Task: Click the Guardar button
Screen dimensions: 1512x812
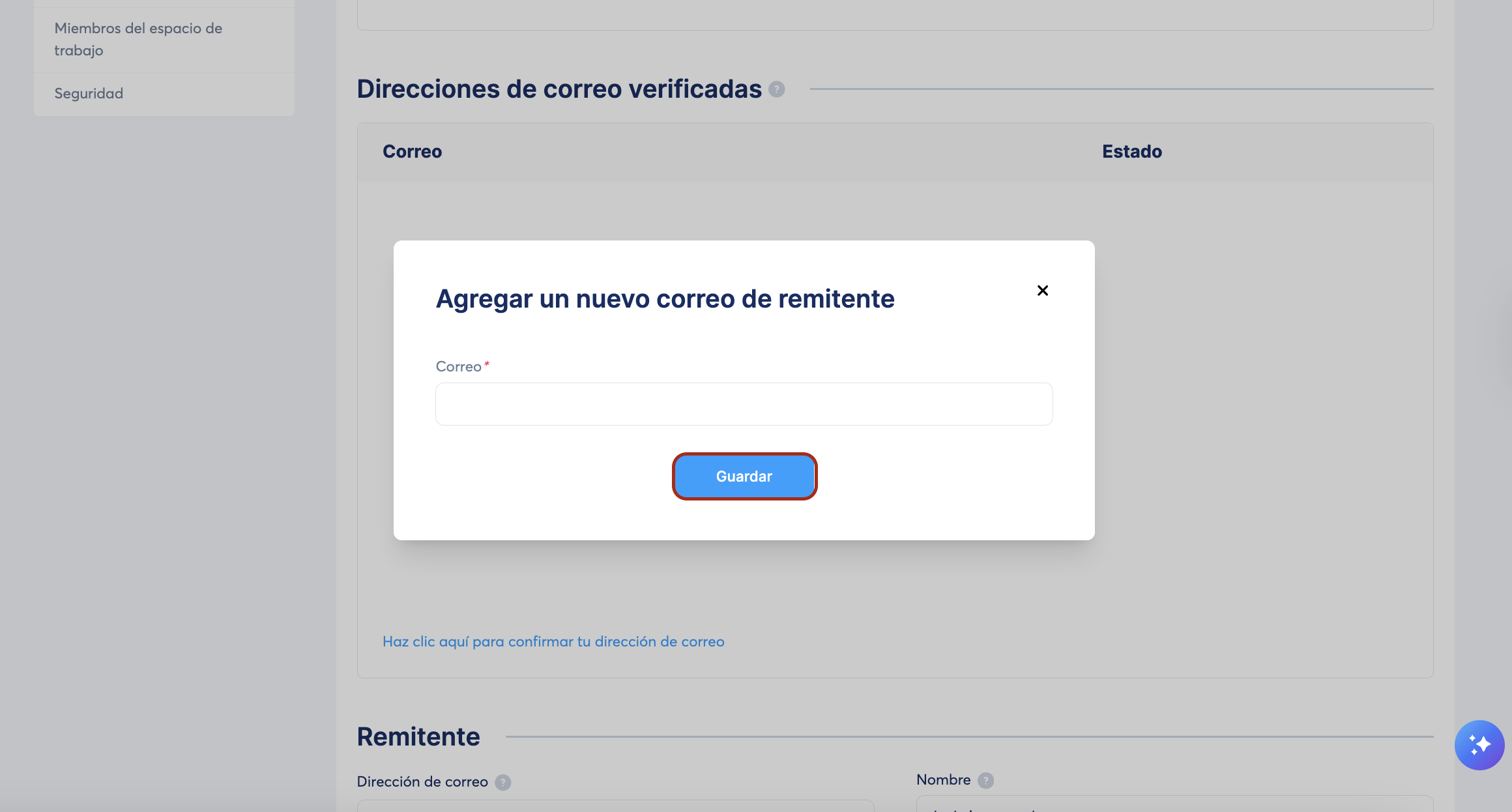Action: [744, 476]
